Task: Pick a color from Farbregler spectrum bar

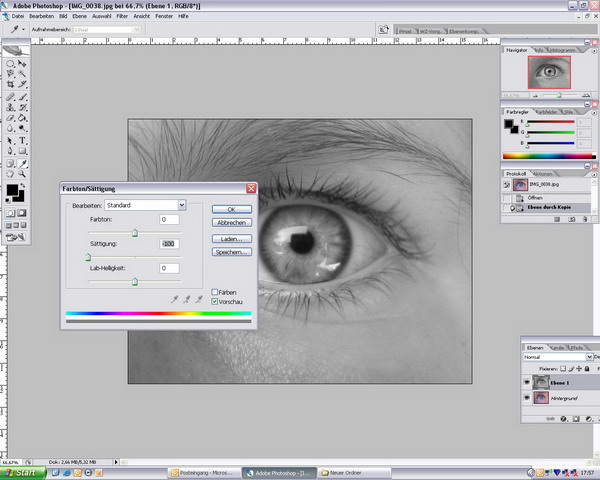Action: point(549,156)
